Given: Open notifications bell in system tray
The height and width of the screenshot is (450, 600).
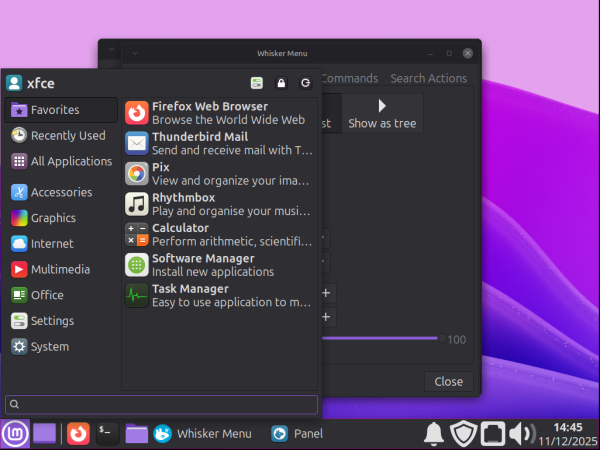Looking at the screenshot, I should pyautogui.click(x=434, y=434).
